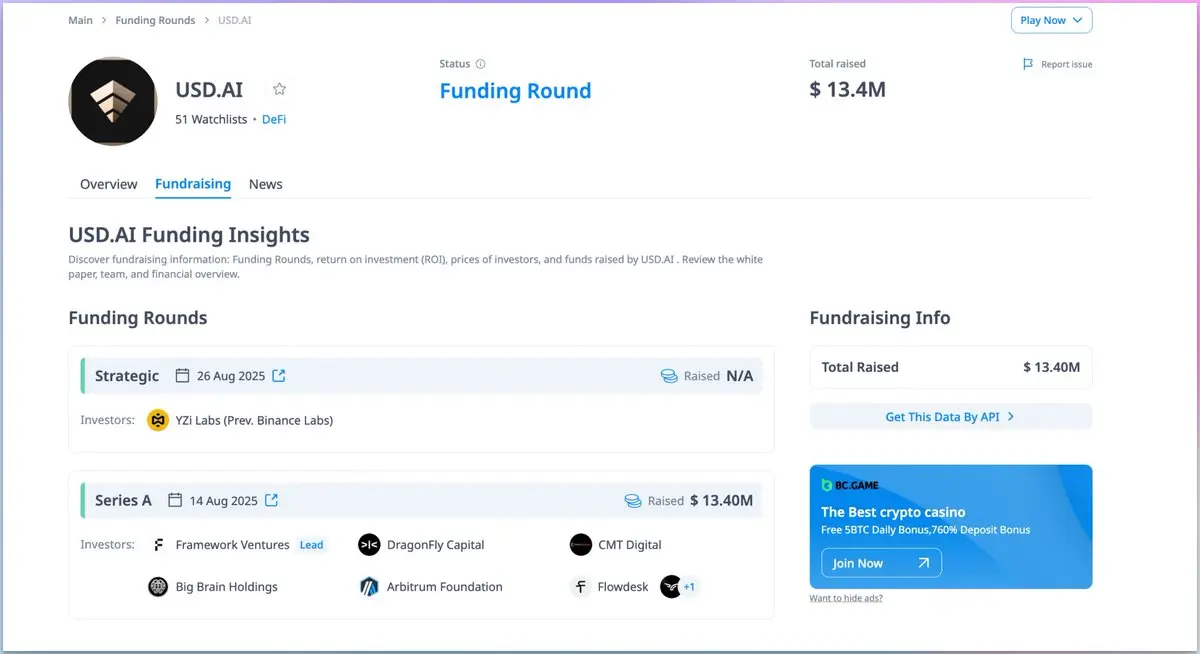Click the DragonFly Capital logo icon
The width and height of the screenshot is (1200, 654).
(x=369, y=545)
